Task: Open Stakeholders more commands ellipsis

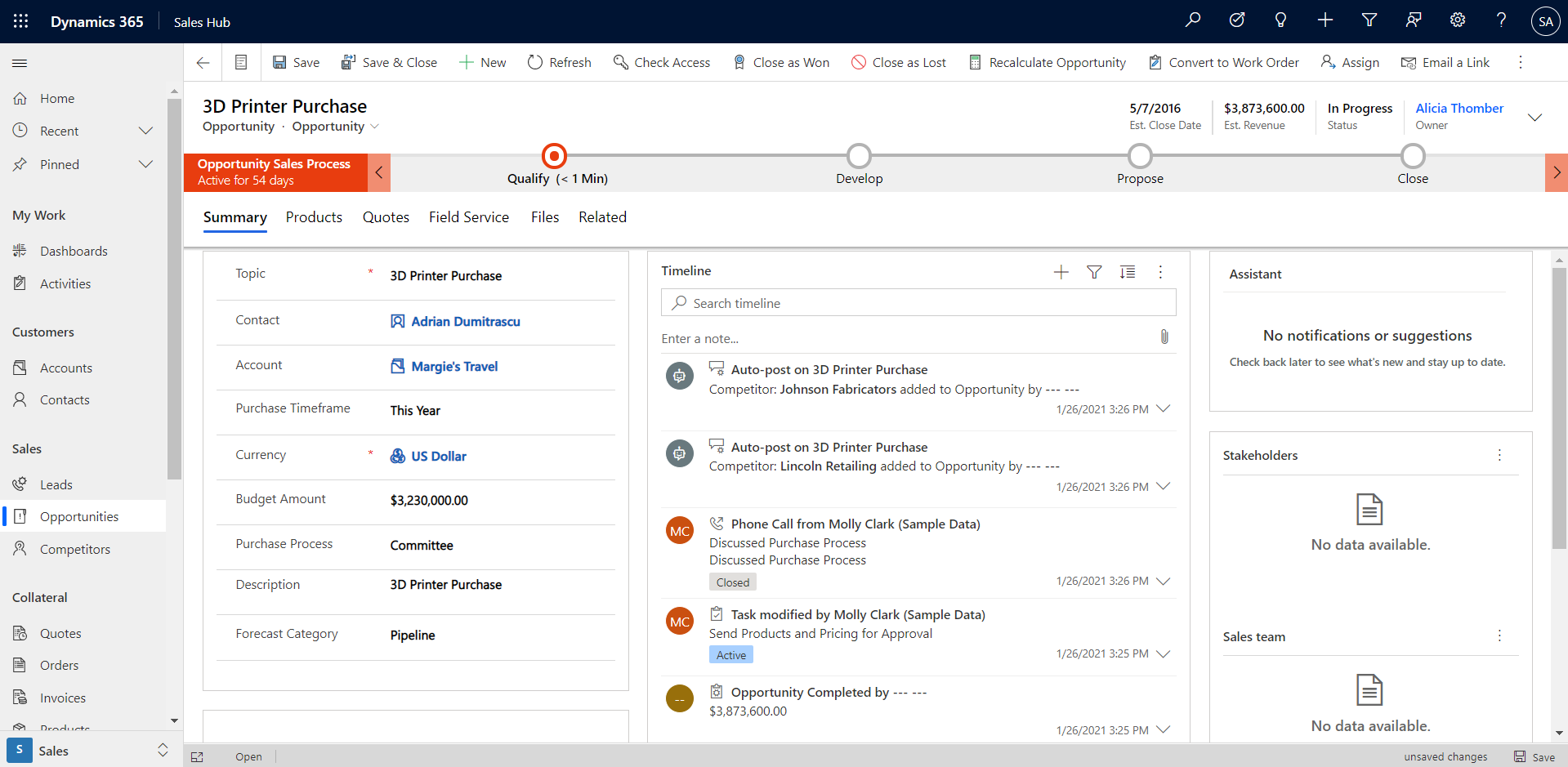Action: point(1499,455)
